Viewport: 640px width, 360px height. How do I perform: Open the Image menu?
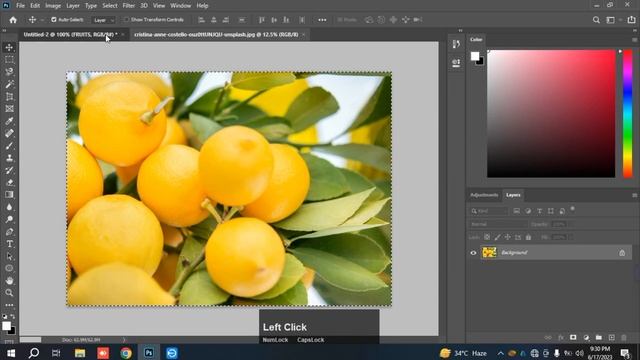[x=53, y=6]
